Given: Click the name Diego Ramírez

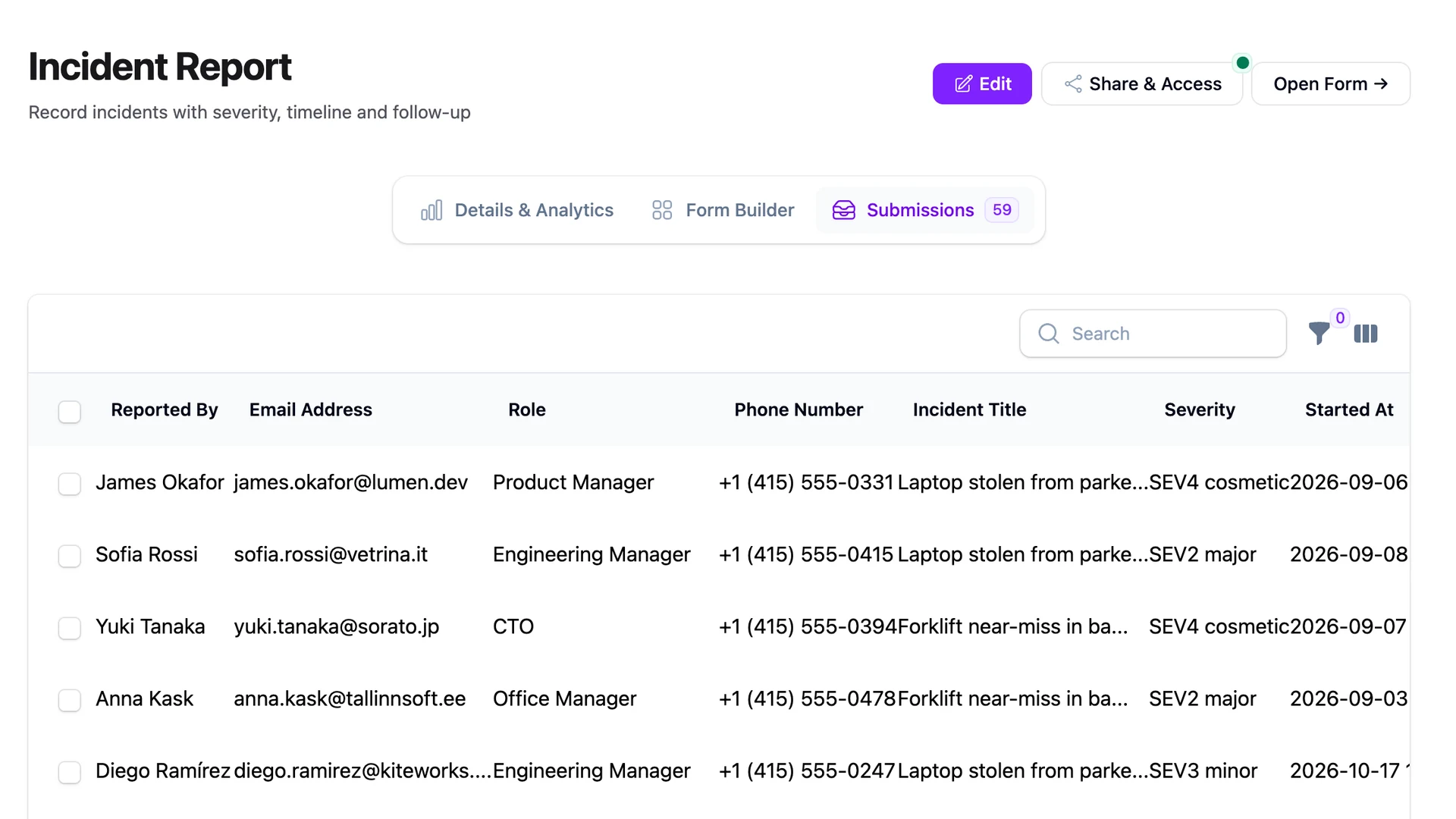Looking at the screenshot, I should 163,770.
